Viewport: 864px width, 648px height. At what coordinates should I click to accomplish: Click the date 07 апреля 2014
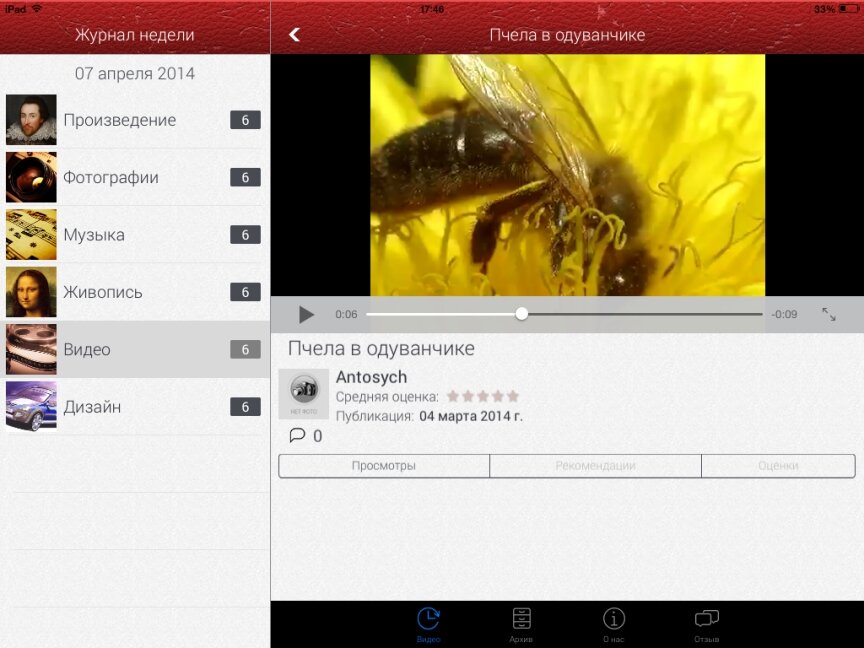[x=135, y=73]
